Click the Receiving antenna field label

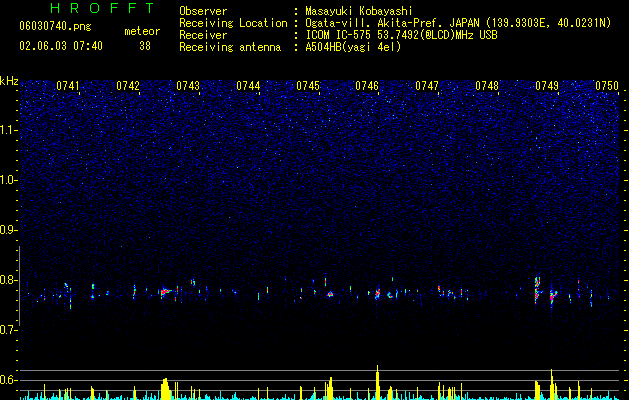(230, 47)
